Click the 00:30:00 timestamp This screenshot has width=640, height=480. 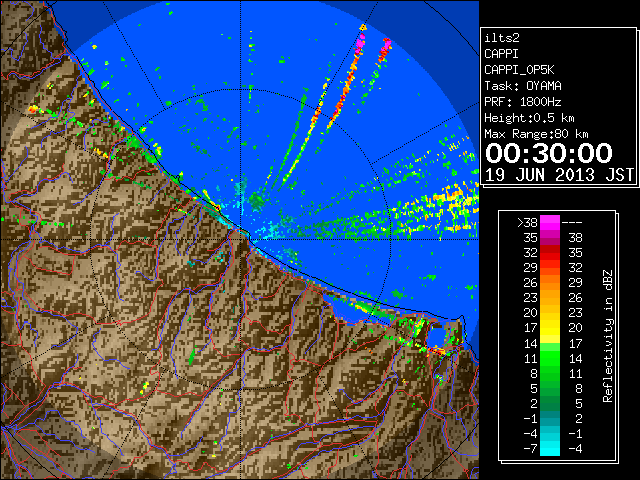pyautogui.click(x=549, y=153)
